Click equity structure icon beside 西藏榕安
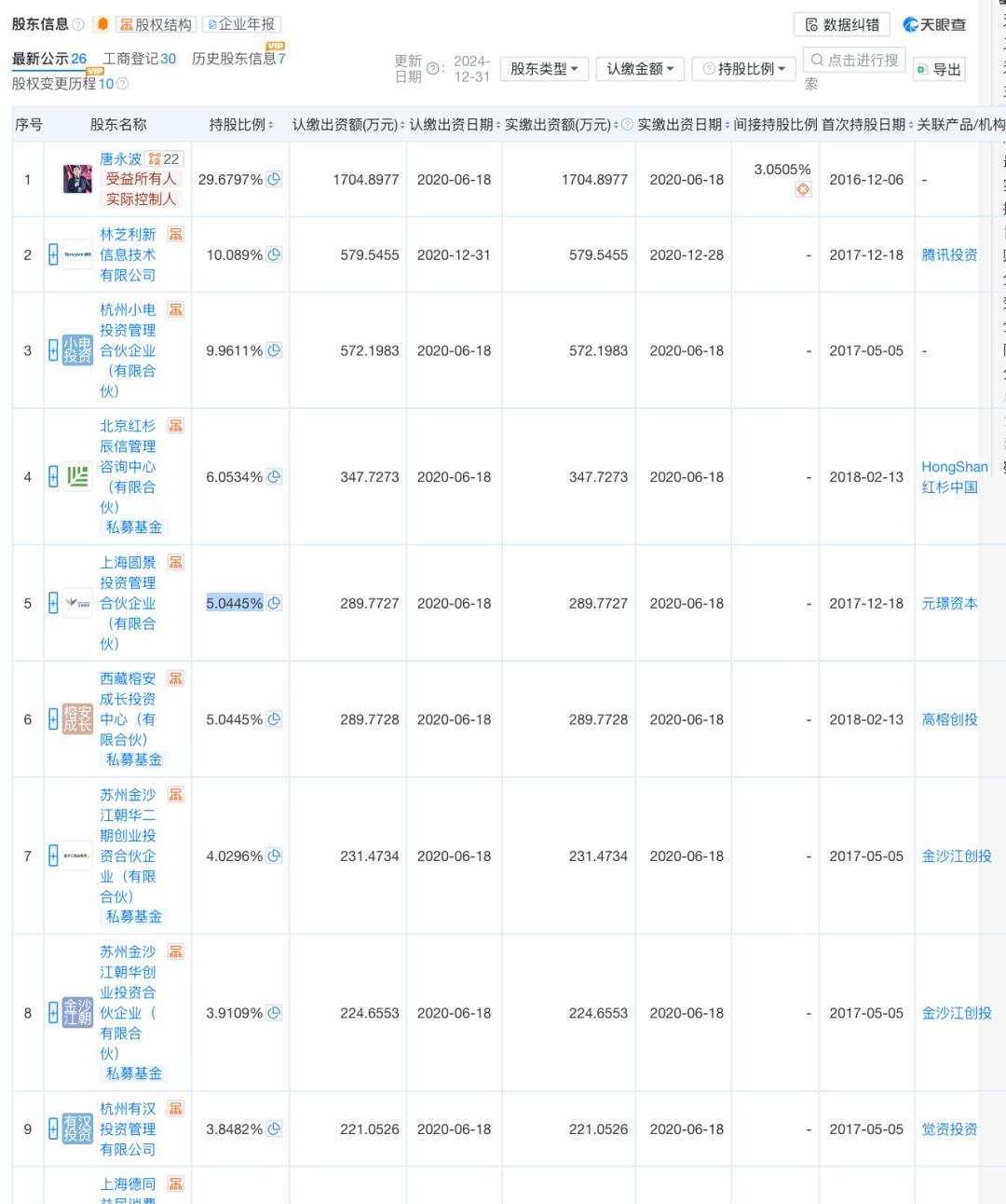The width and height of the screenshot is (1006, 1204). (176, 678)
